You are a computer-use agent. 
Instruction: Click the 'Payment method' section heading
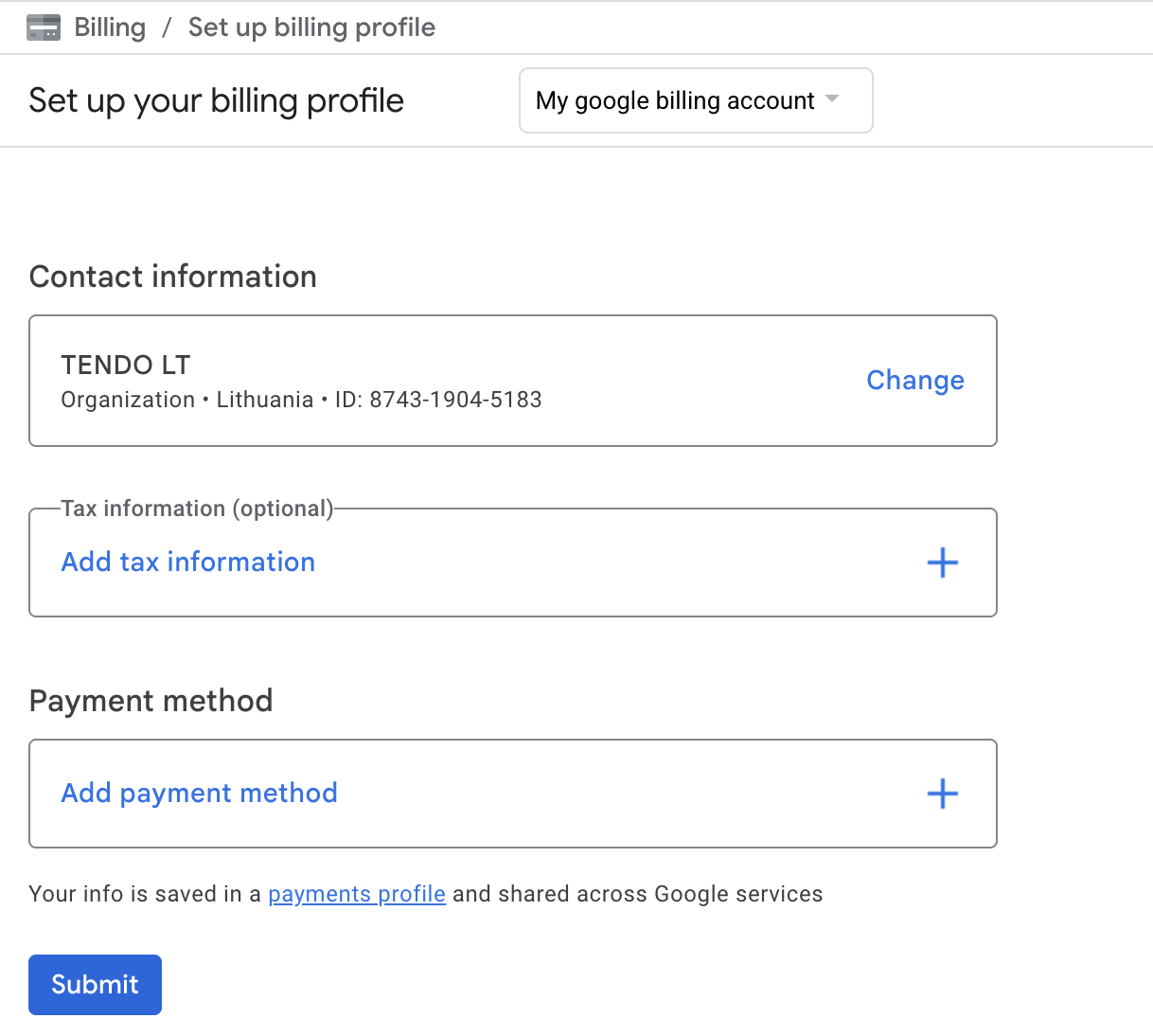pyautogui.click(x=151, y=701)
